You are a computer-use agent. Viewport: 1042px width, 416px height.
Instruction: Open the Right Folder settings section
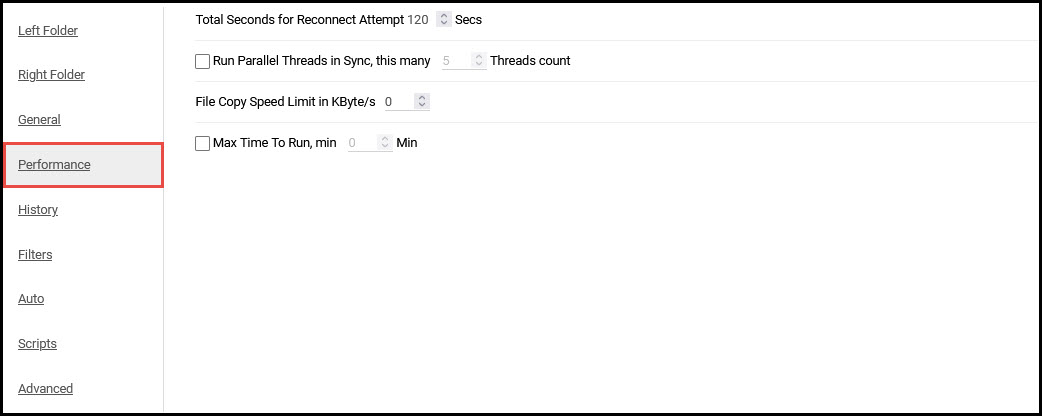point(51,75)
